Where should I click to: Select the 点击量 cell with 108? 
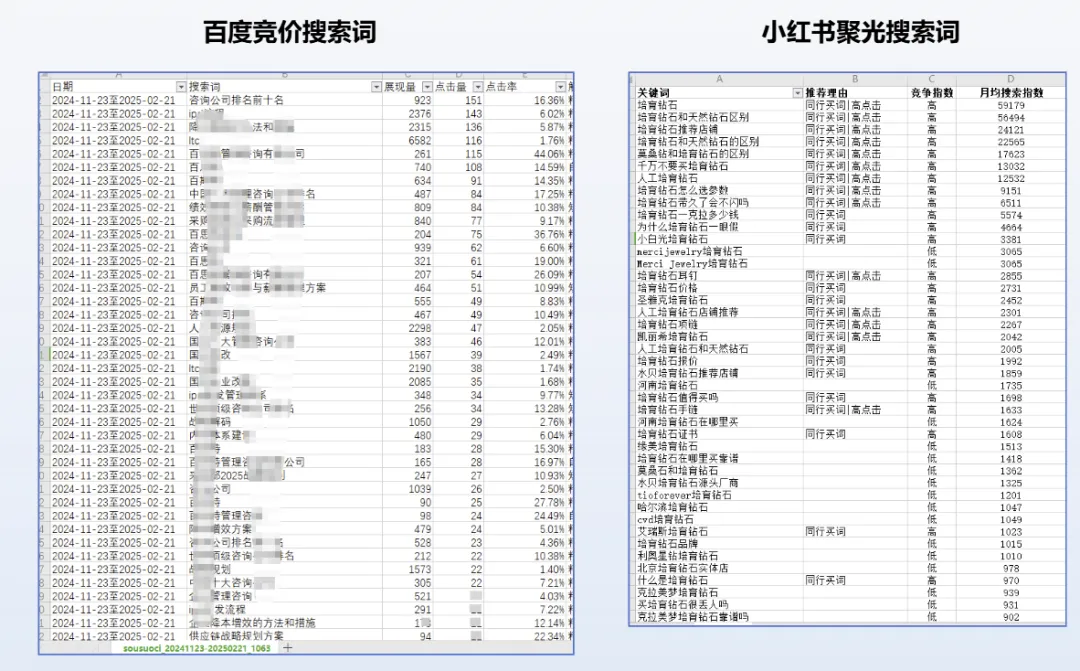point(458,167)
